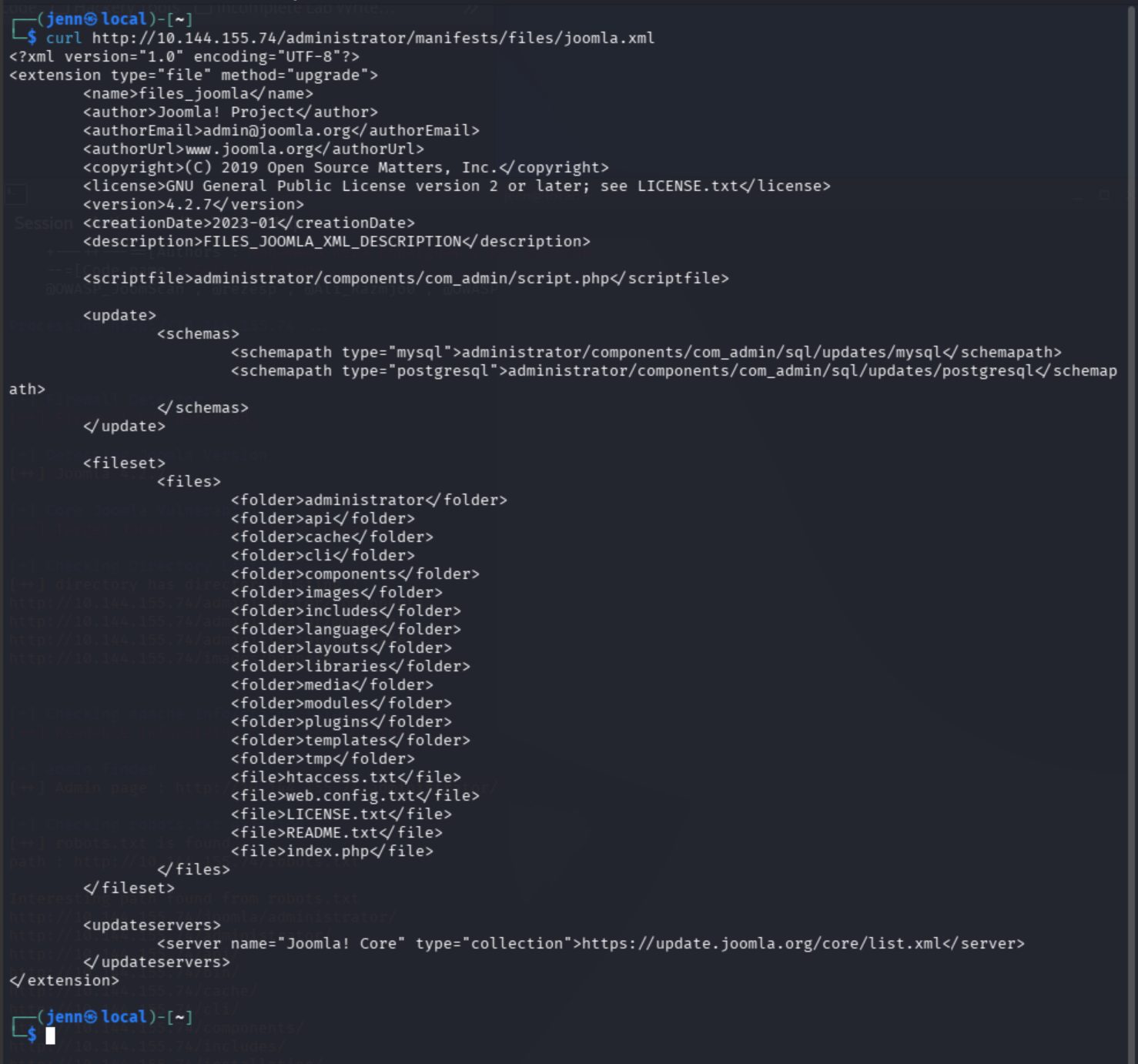Select authorEmail admin@joomla.org text
This screenshot has width=1138, height=1064.
[x=281, y=130]
